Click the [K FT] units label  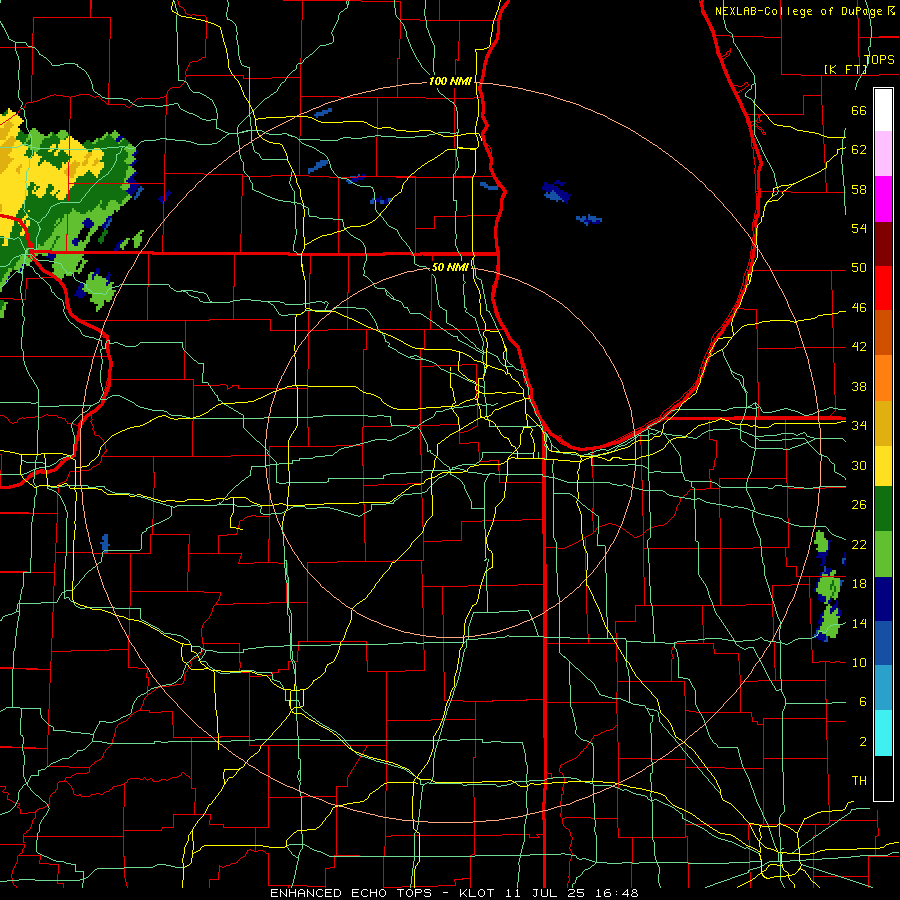click(x=845, y=69)
